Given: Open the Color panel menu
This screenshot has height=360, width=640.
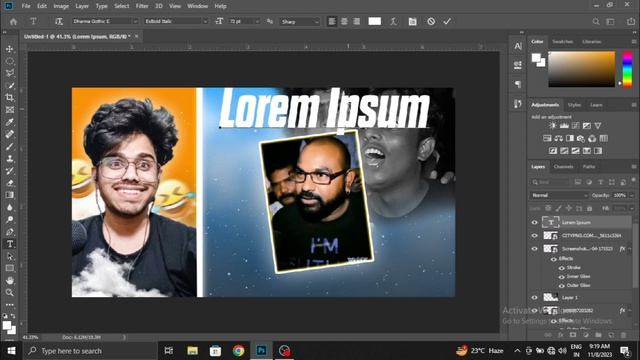Looking at the screenshot, I should pos(634,42).
